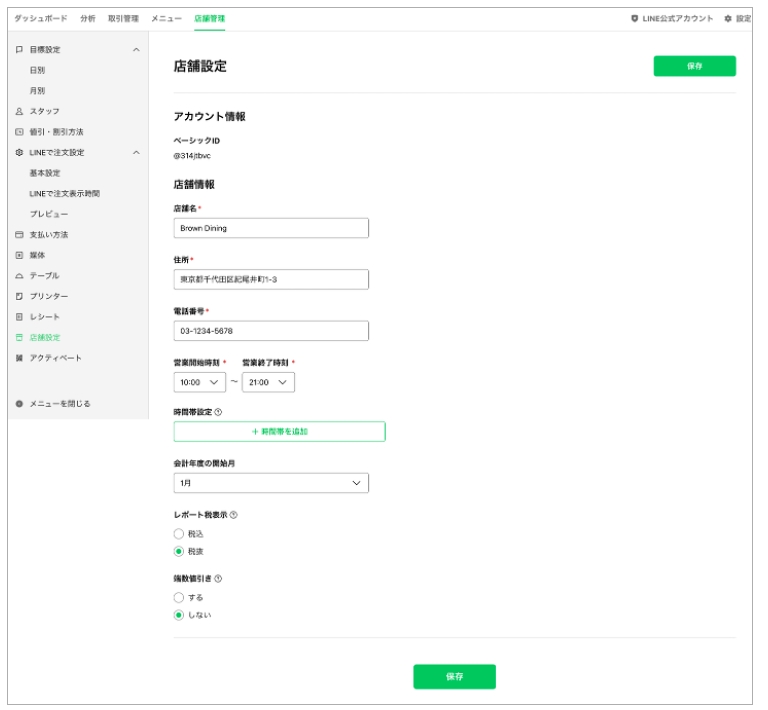Viewport: 768px width, 710px height.
Task: Open the 営業終了時刻 21:00 dropdown
Action: pos(268,382)
